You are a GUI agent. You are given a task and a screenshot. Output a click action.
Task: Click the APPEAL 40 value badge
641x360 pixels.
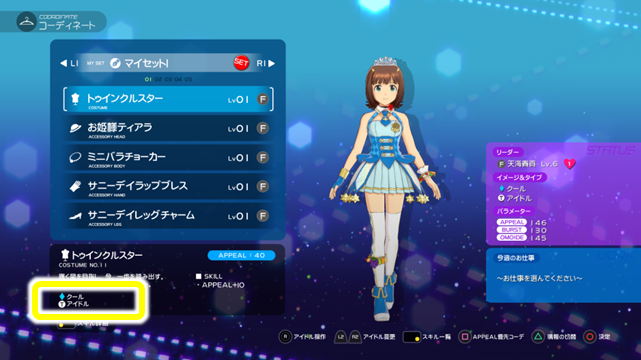pyautogui.click(x=241, y=255)
